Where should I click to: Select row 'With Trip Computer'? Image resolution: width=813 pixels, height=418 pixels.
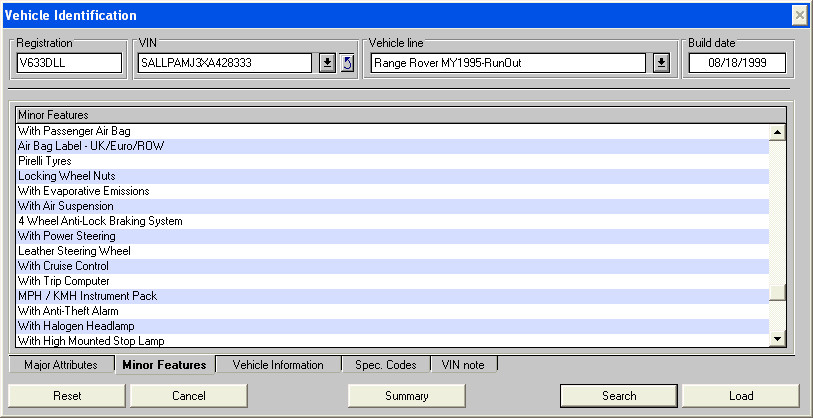(393, 282)
